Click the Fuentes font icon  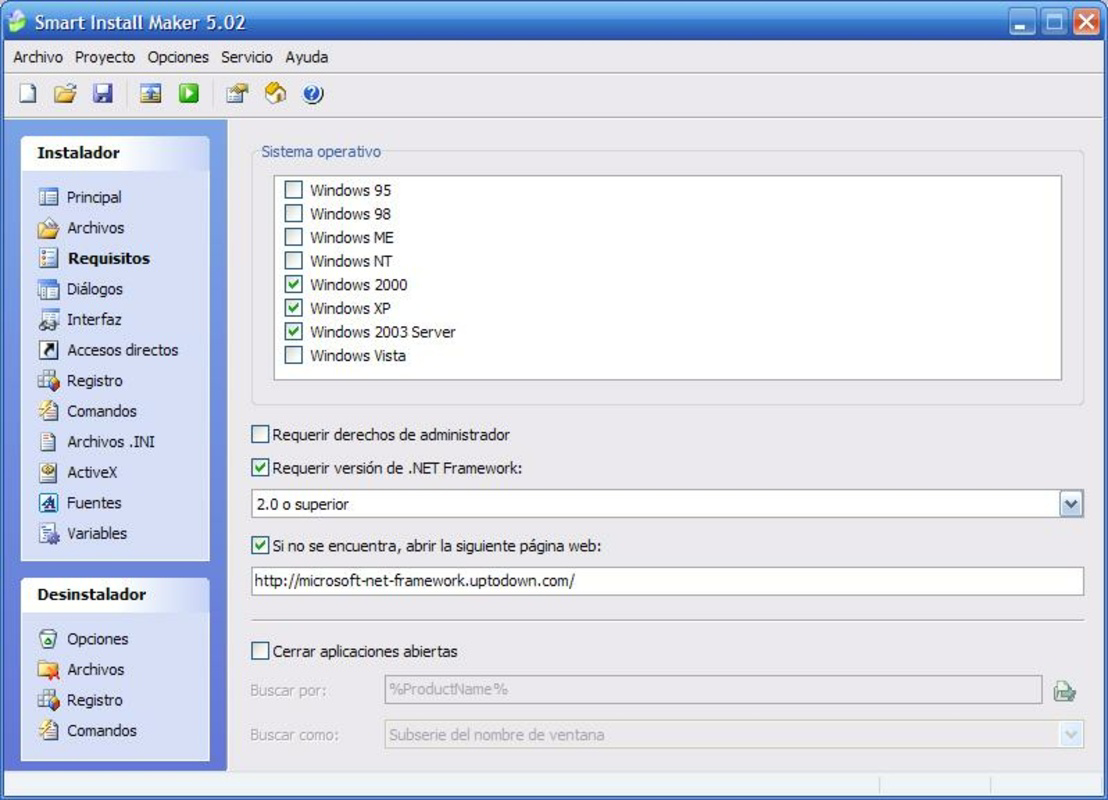(48, 502)
